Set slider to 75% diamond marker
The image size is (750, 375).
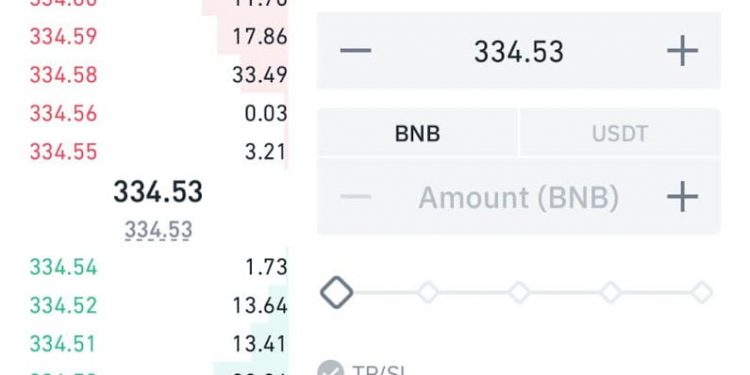(611, 292)
